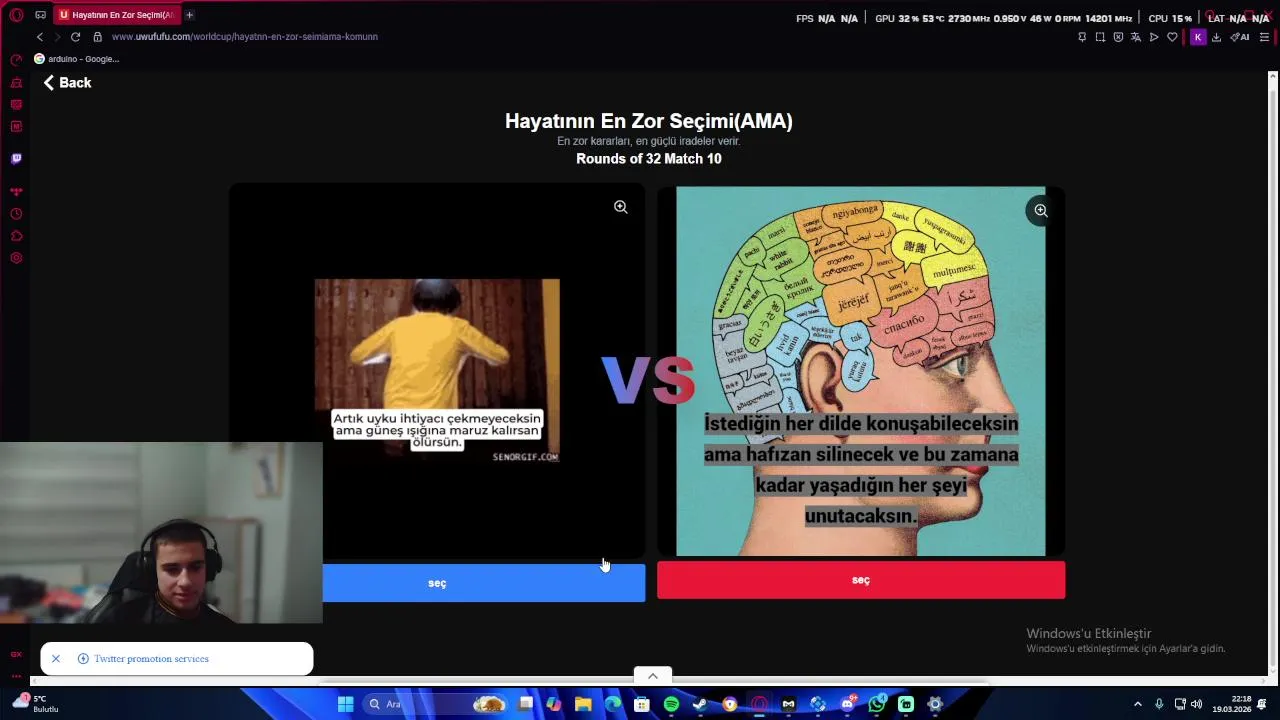Open the GX Corner gamepad icon
Screen dimensions: 1280x720
[x=40, y=15]
